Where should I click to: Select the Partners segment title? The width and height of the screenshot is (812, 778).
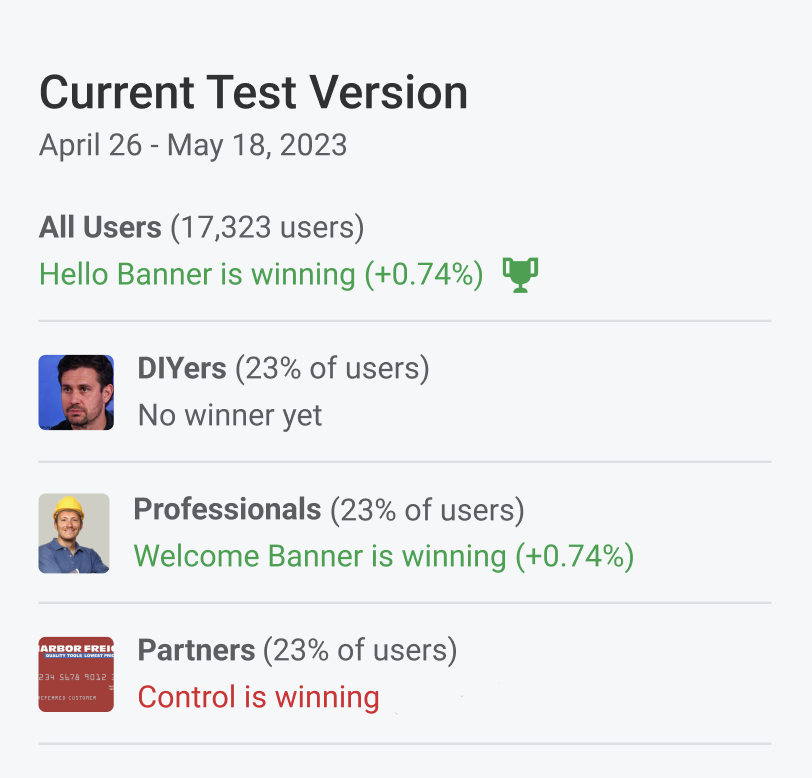(x=196, y=650)
